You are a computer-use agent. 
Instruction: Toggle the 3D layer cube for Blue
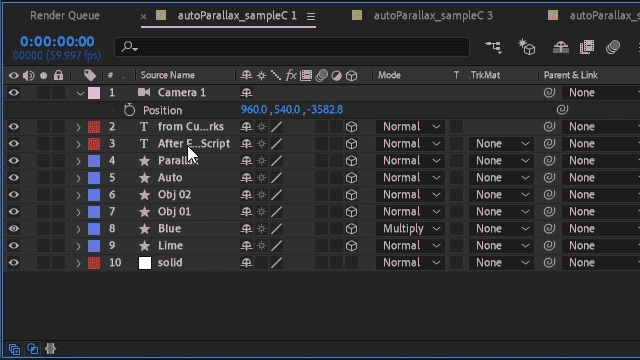(351, 229)
